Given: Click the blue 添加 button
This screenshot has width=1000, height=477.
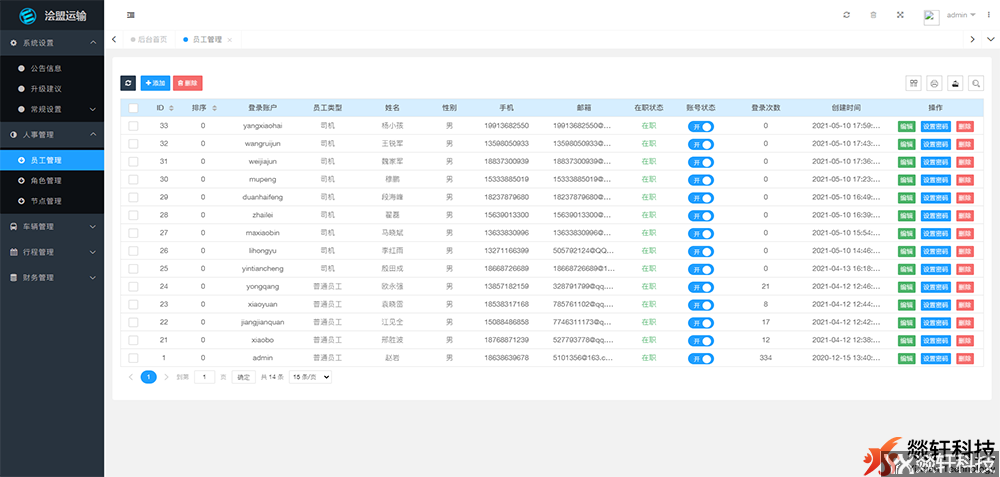Looking at the screenshot, I should [x=155, y=84].
